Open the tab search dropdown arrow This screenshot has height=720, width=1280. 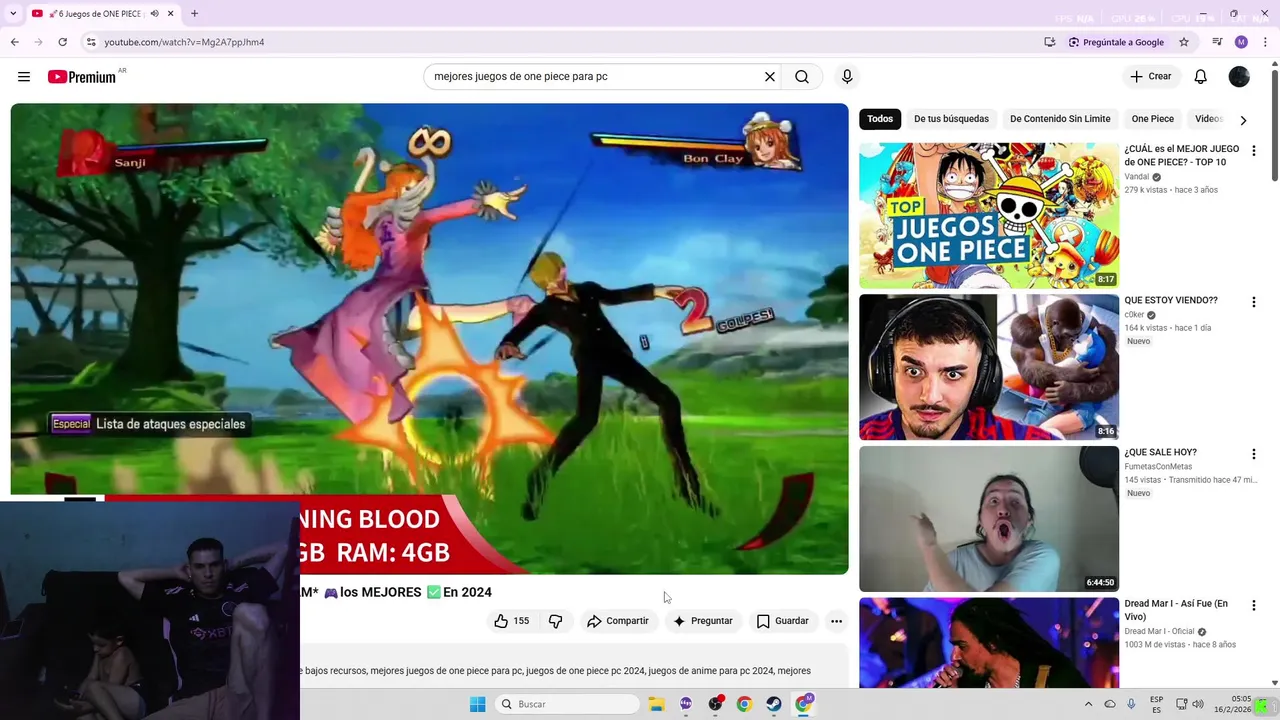point(13,14)
